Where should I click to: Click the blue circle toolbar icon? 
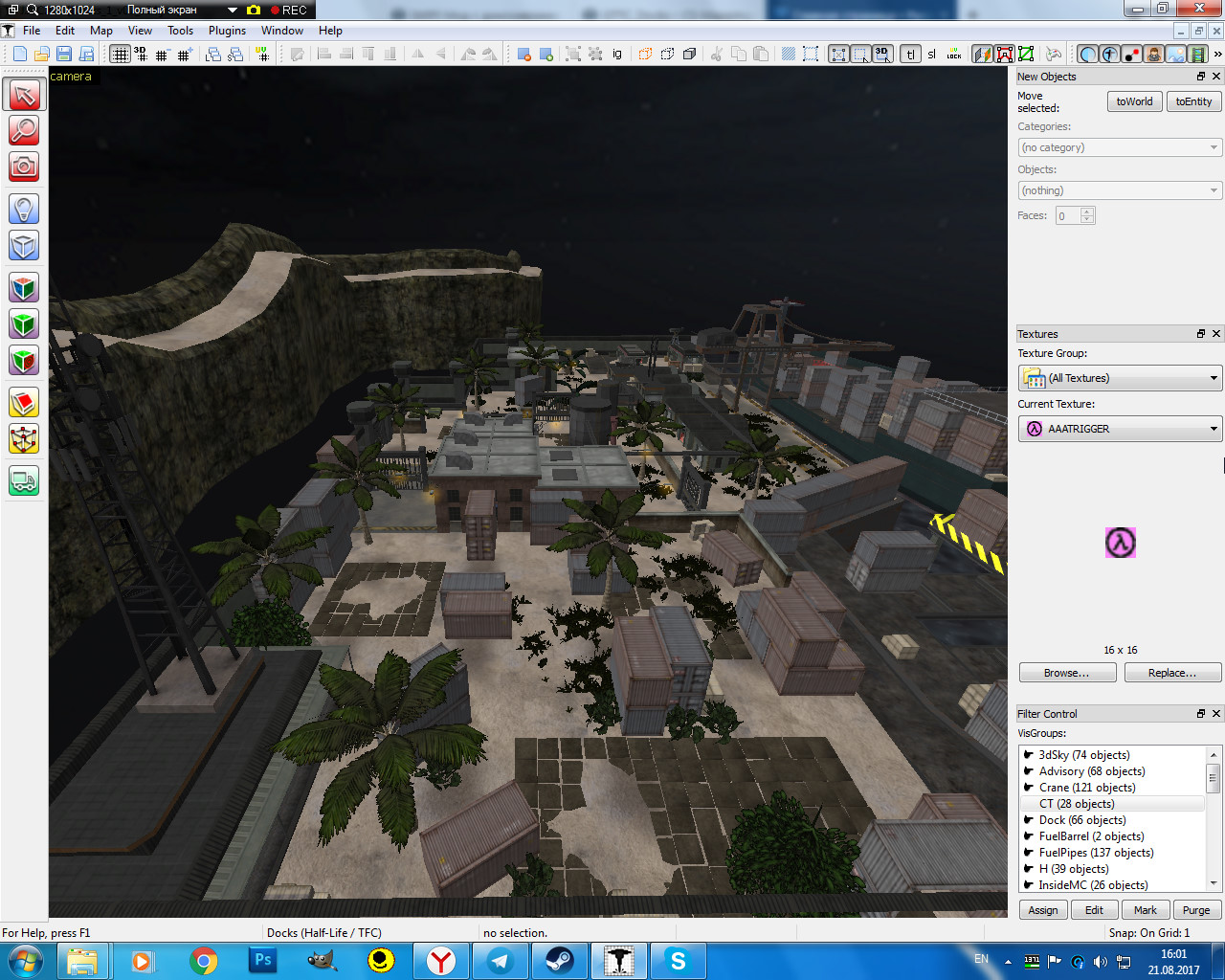(x=1088, y=54)
